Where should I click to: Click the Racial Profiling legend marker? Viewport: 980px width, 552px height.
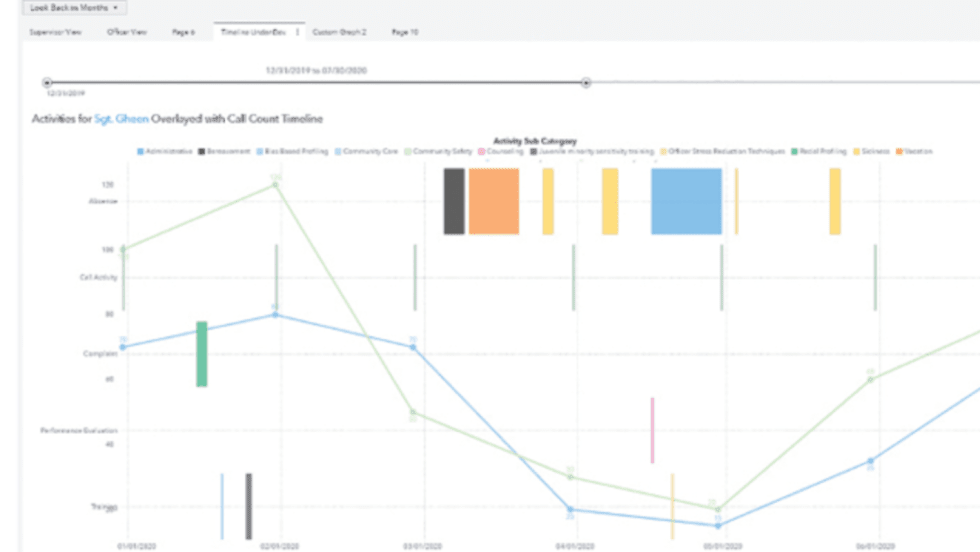(x=795, y=151)
